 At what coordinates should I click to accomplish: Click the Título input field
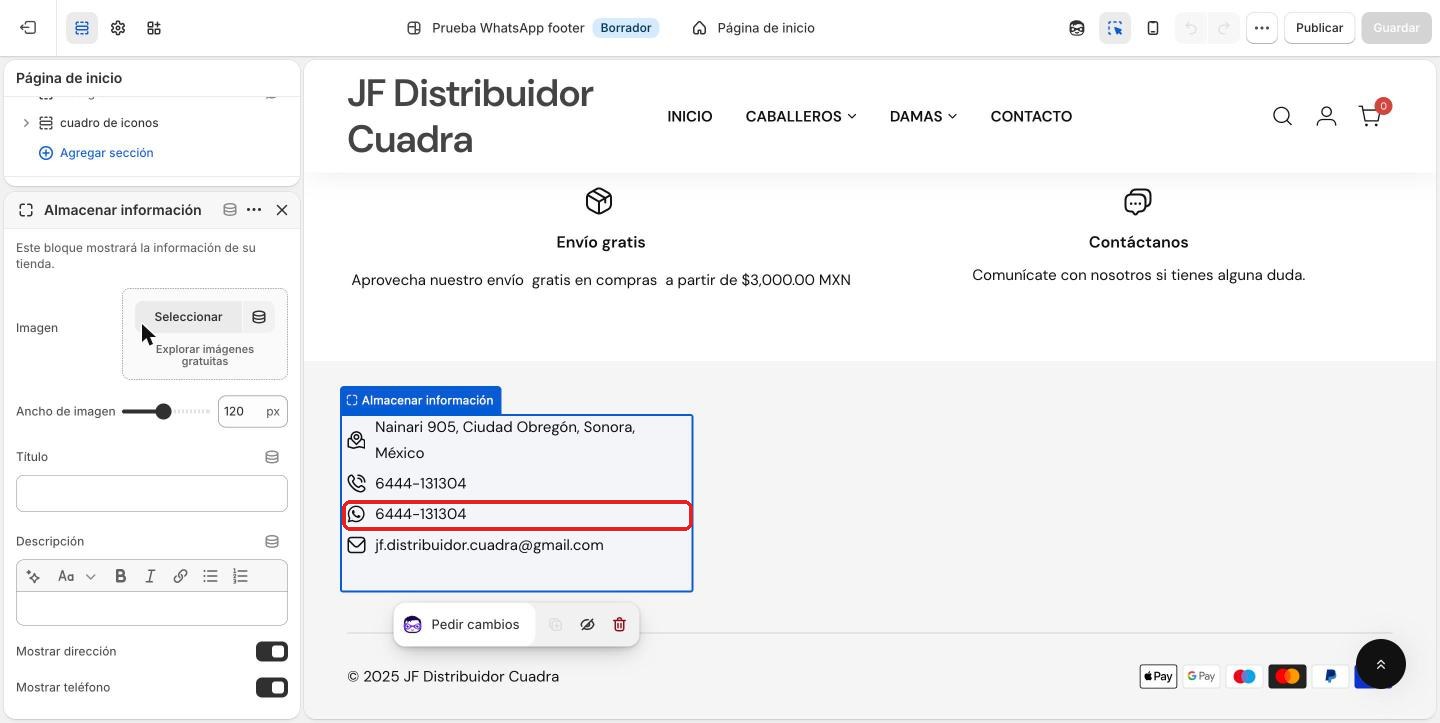click(x=152, y=493)
